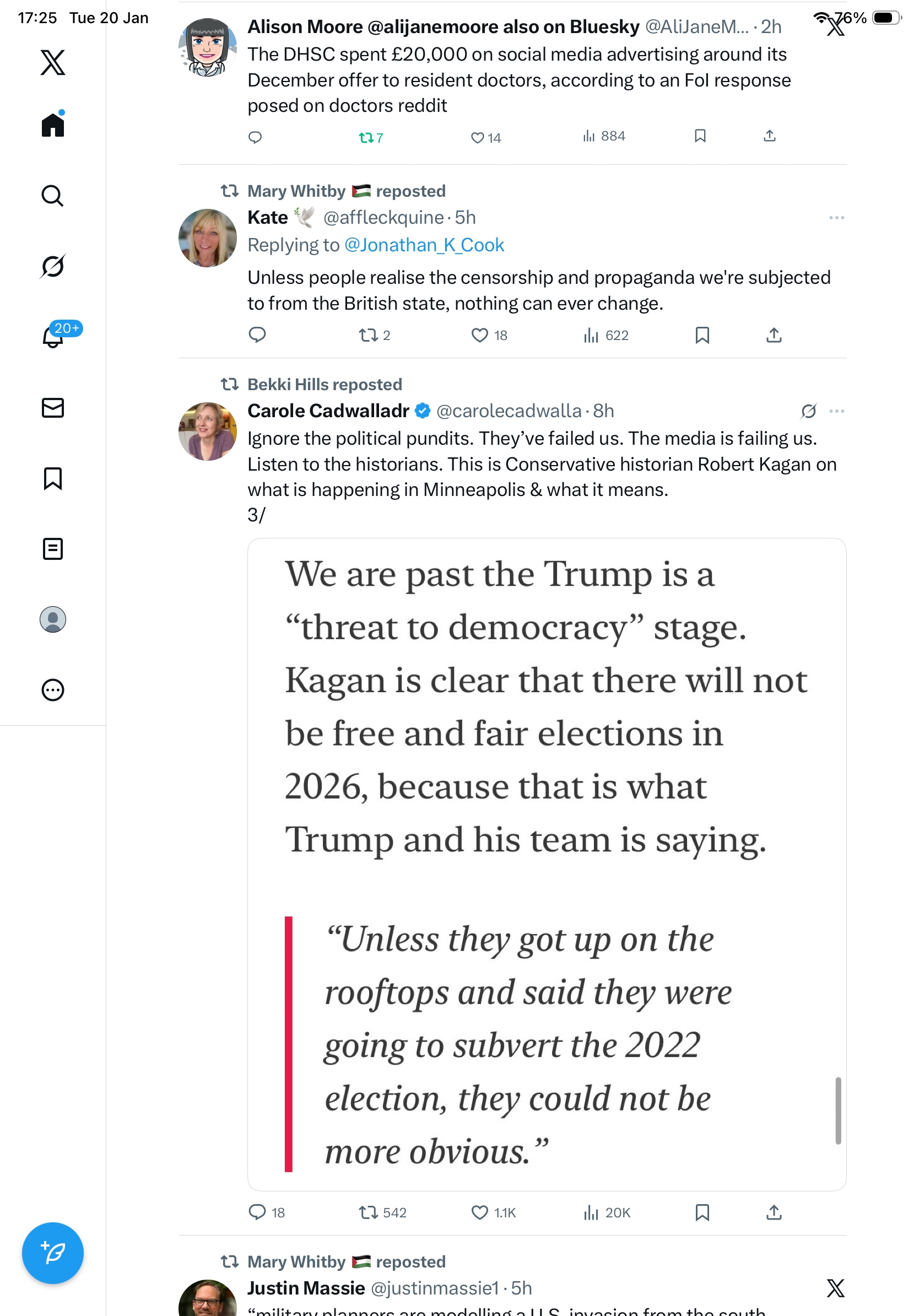Open more options on Carole Cadwalladr's post
The image size is (919, 1316).
click(x=836, y=411)
